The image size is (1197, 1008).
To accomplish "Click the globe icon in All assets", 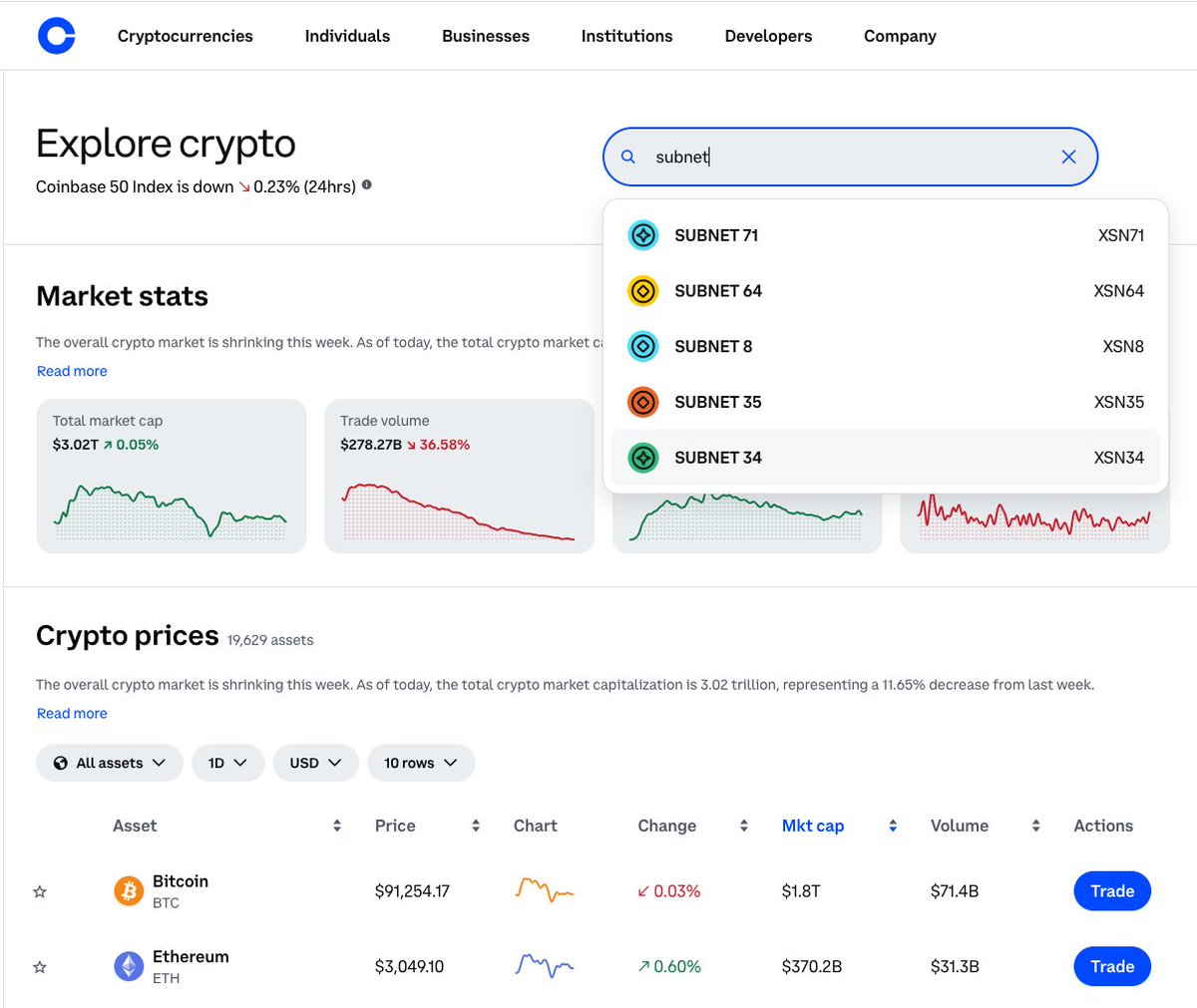I will tap(61, 763).
